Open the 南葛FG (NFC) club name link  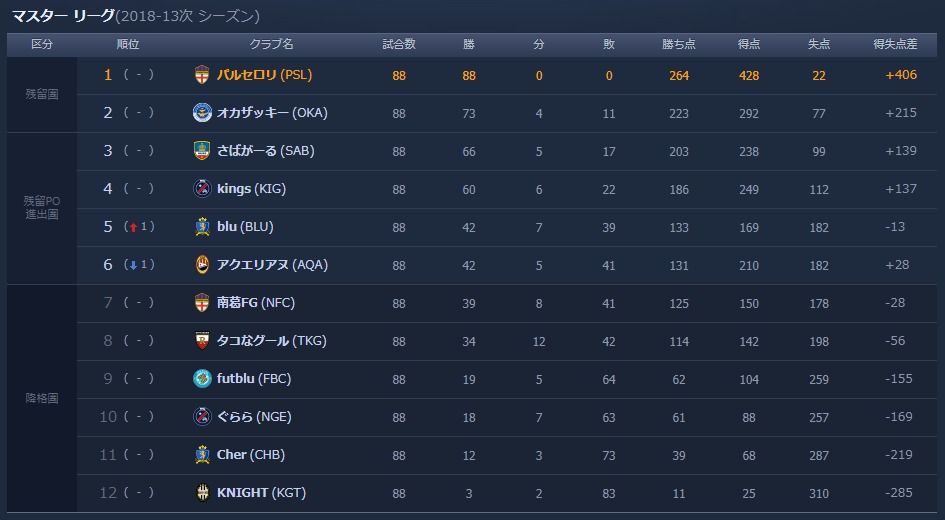pos(256,302)
